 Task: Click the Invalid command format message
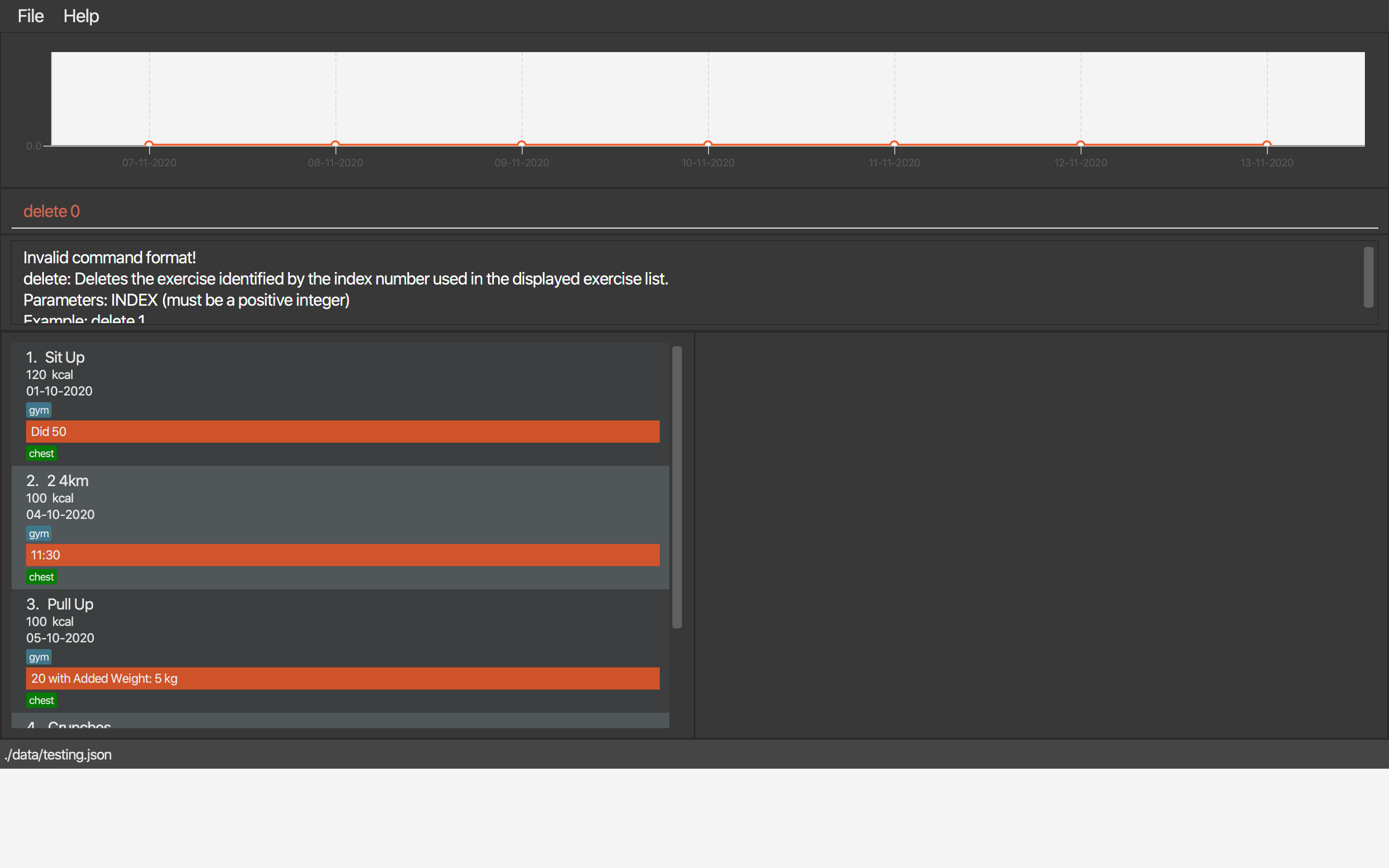tap(109, 258)
